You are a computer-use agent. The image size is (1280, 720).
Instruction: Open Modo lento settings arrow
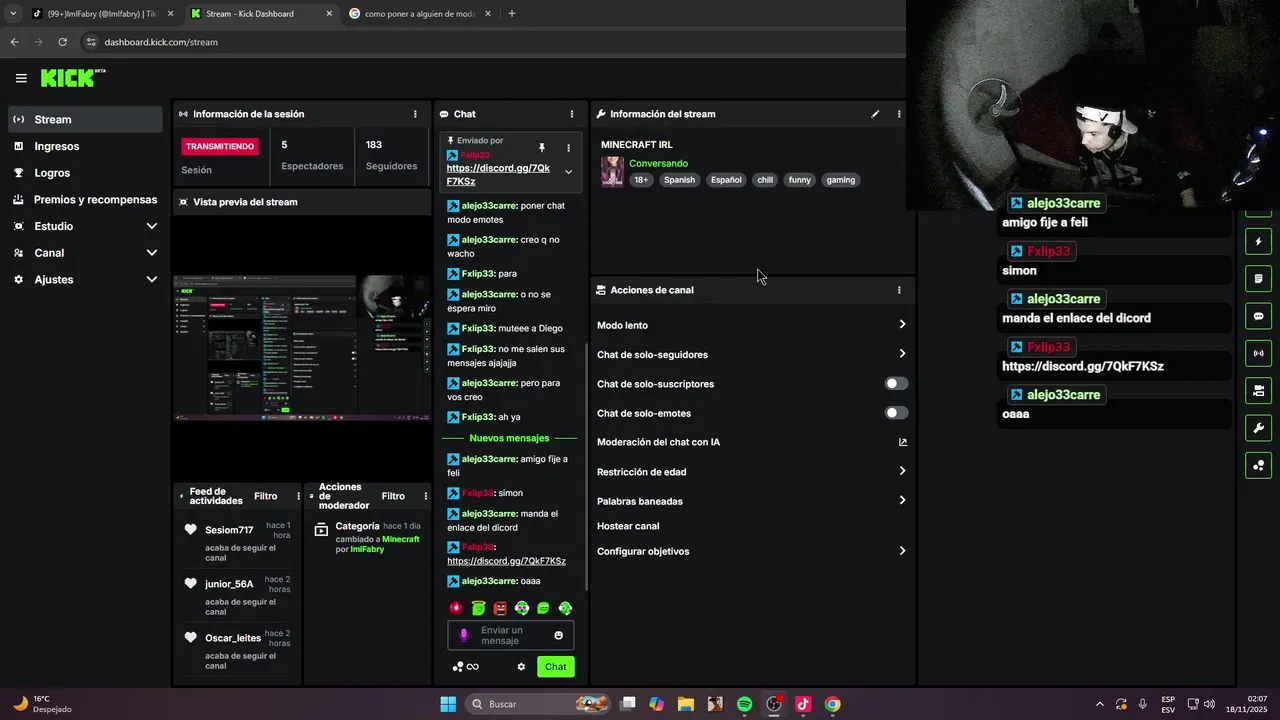pos(902,324)
